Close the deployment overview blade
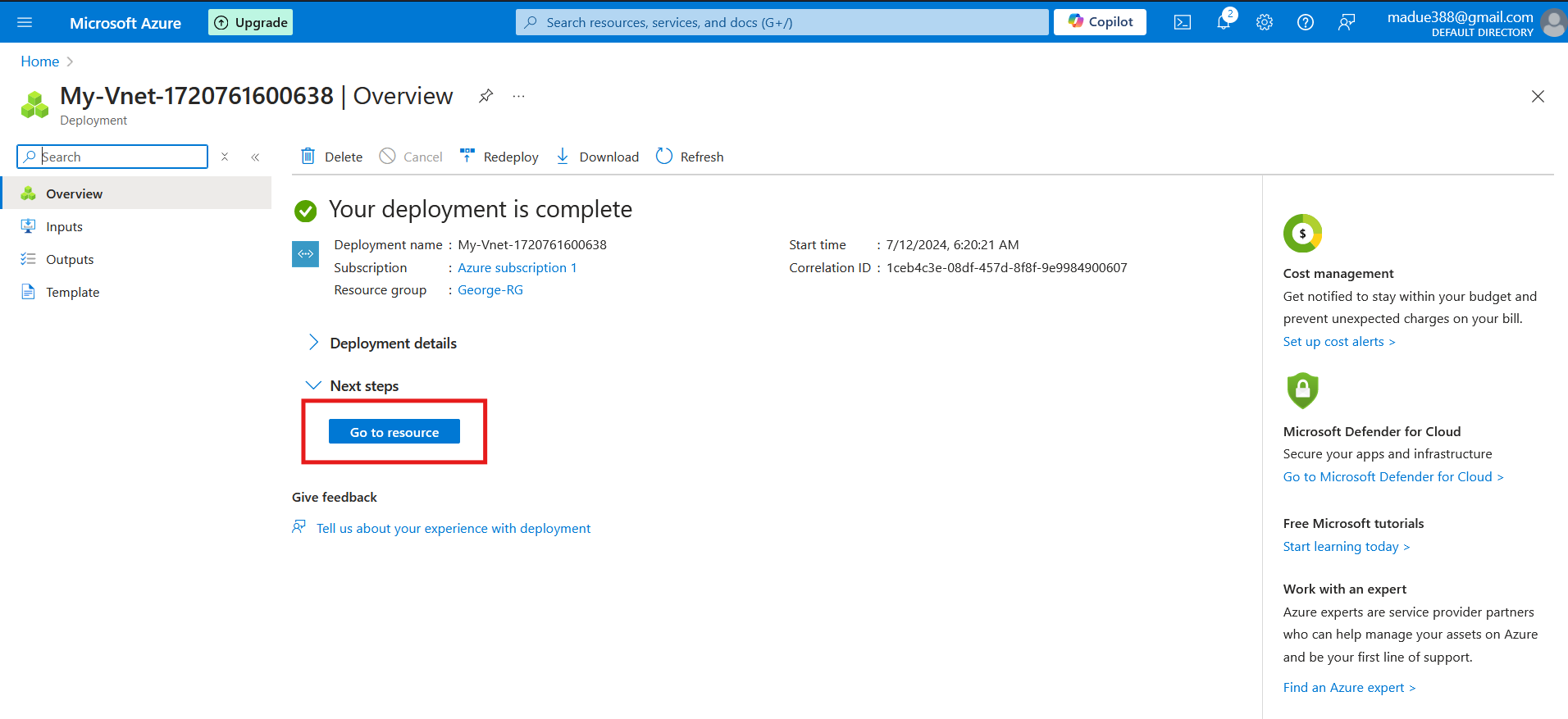Image resolution: width=1568 pixels, height=719 pixels. (1538, 97)
